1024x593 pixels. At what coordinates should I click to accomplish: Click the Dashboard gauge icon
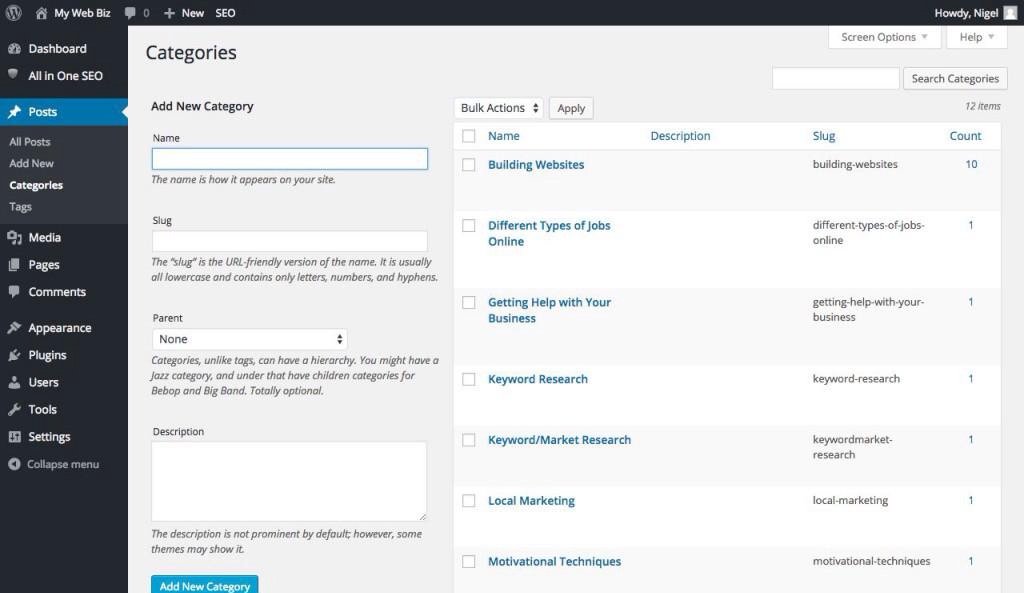click(14, 49)
